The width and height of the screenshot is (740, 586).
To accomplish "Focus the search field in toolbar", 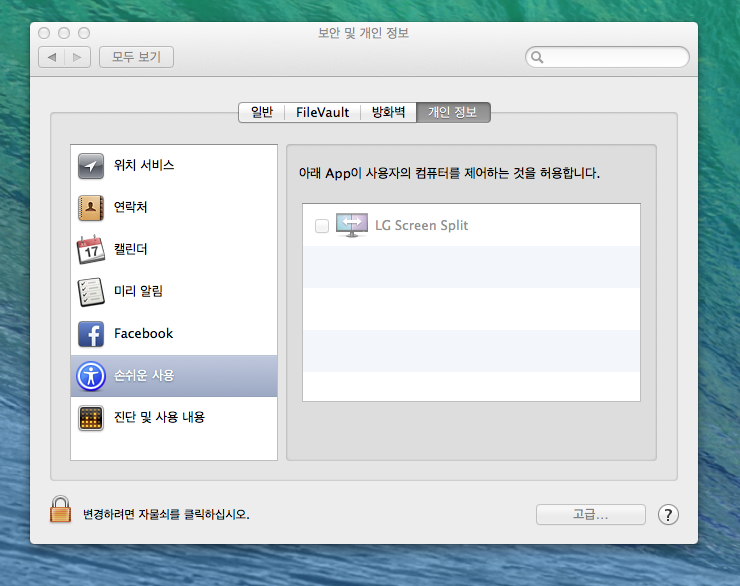I will [x=607, y=57].
